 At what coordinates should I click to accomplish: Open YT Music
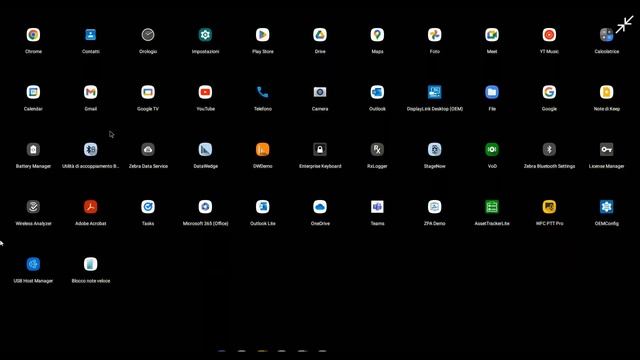click(x=549, y=35)
